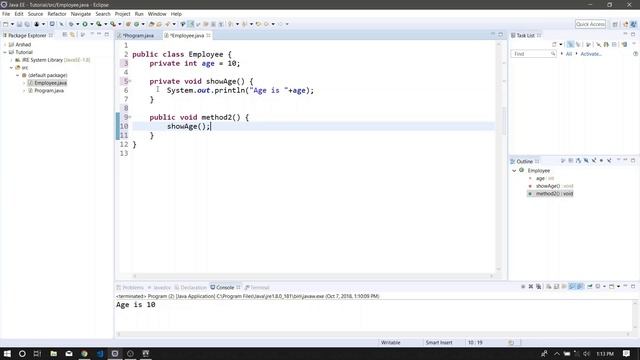Click Remove Launch icon in Console toolbar
Screen dimensions: 640x360
tap(531, 287)
